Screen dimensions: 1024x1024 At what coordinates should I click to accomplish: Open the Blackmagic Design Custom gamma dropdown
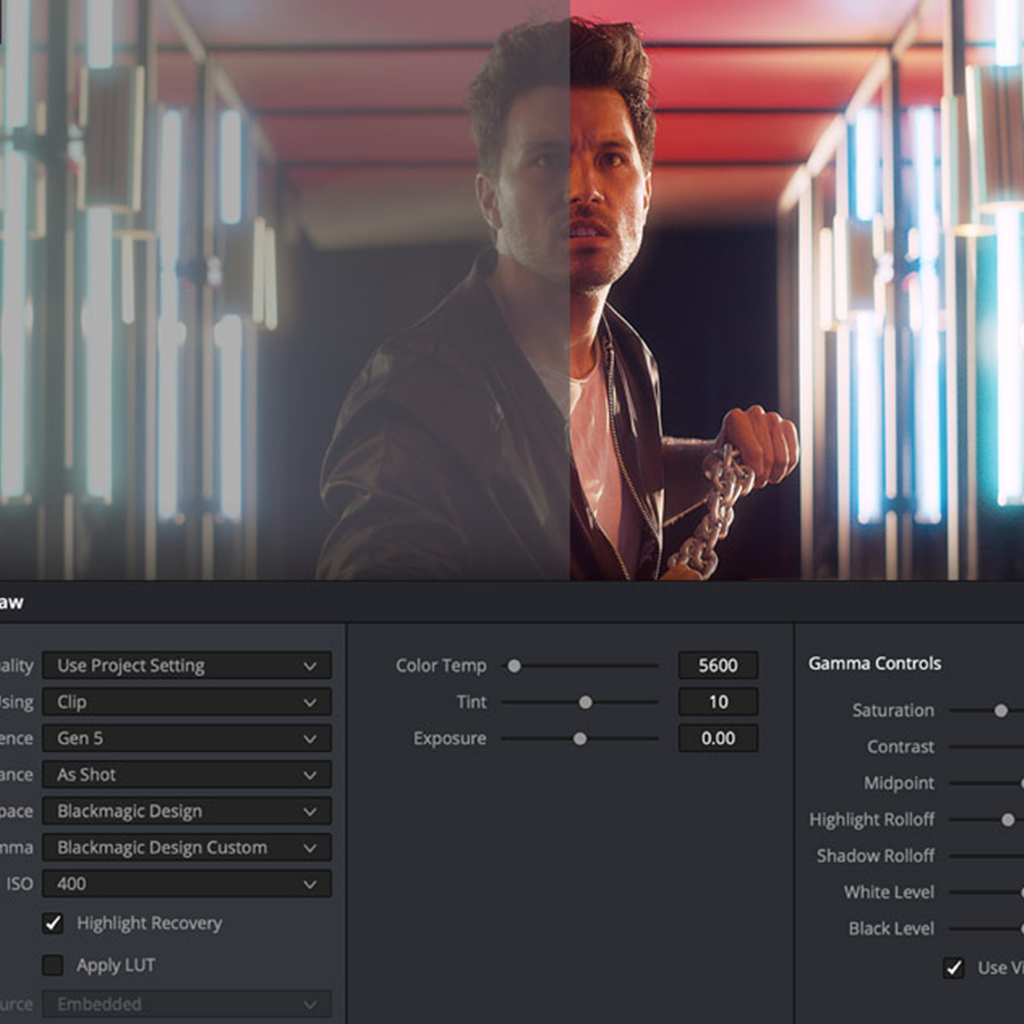pyautogui.click(x=186, y=848)
